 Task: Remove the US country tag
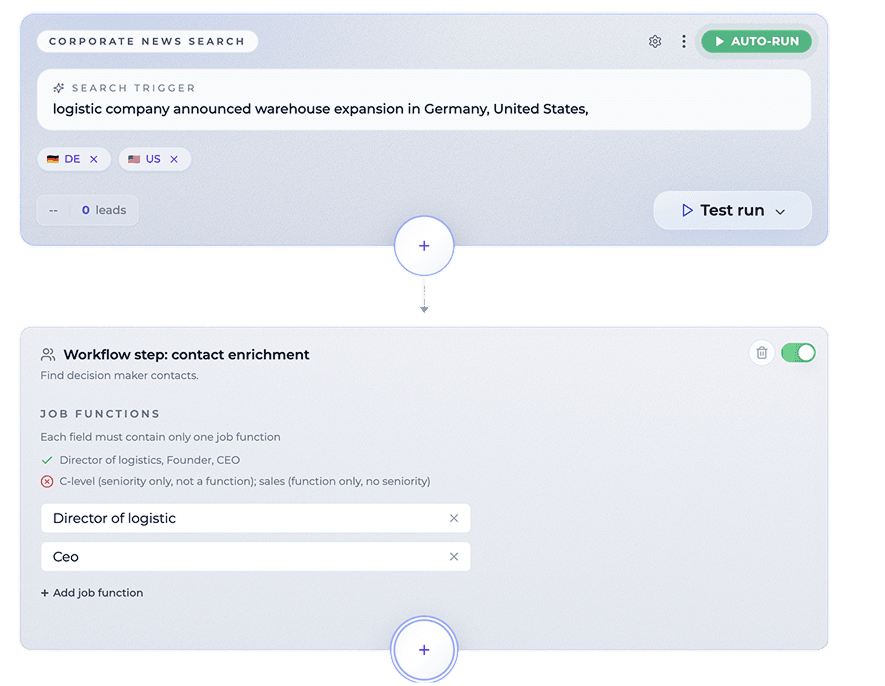point(174,159)
